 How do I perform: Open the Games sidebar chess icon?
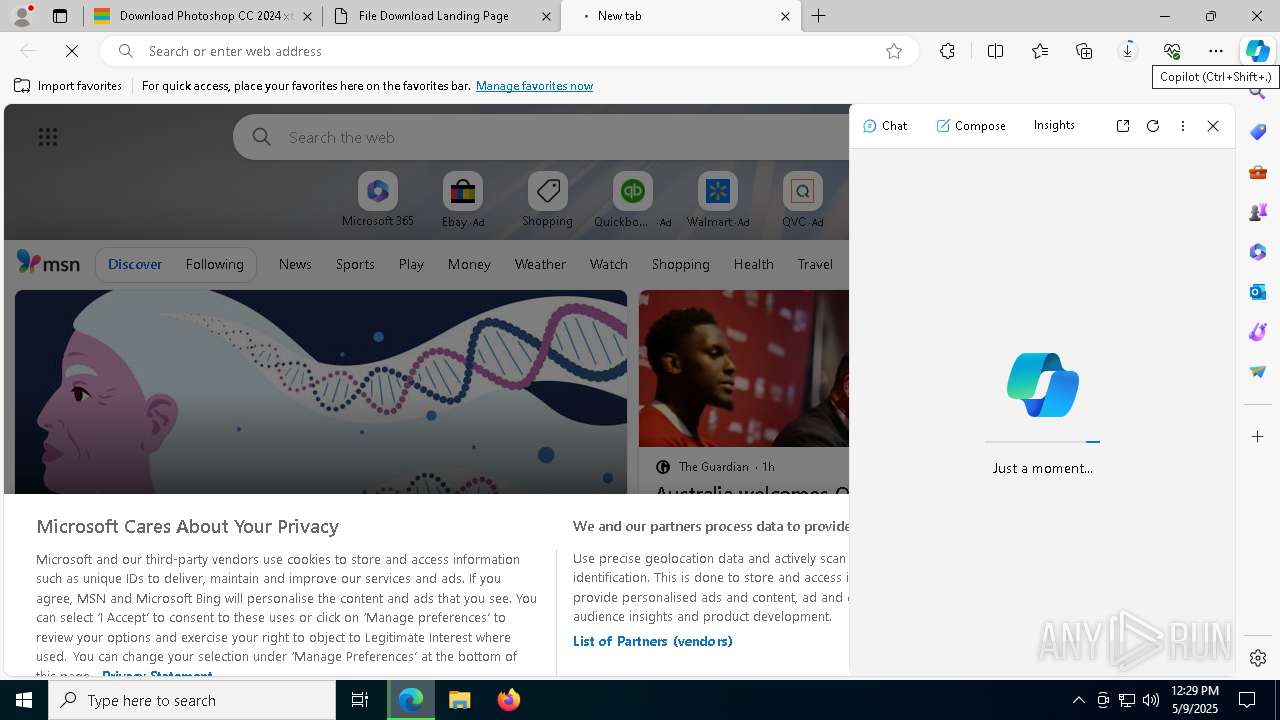(1258, 212)
